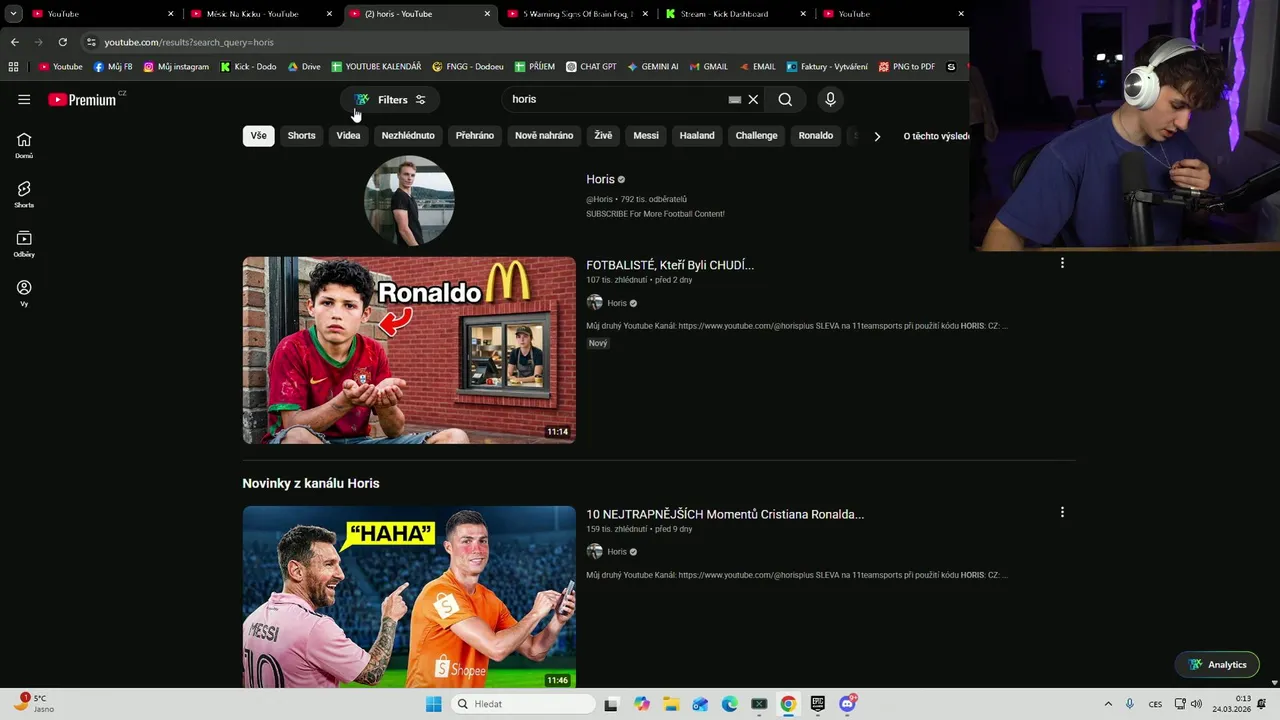Select the Challenge filter chip
The height and width of the screenshot is (720, 1280).
(x=756, y=136)
